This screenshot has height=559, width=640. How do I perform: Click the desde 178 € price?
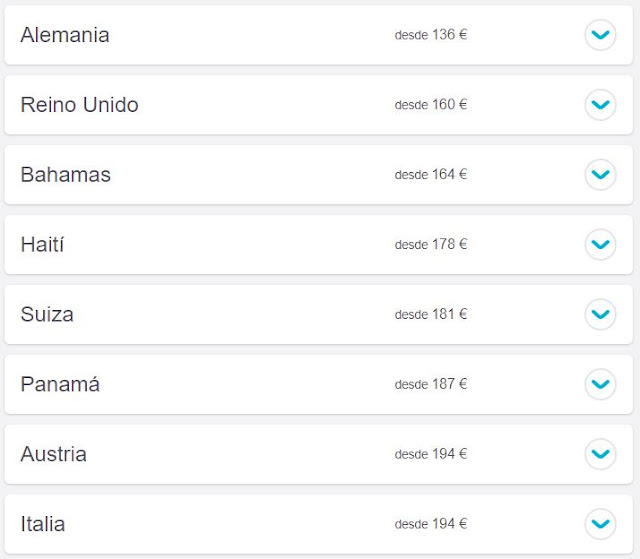click(431, 244)
